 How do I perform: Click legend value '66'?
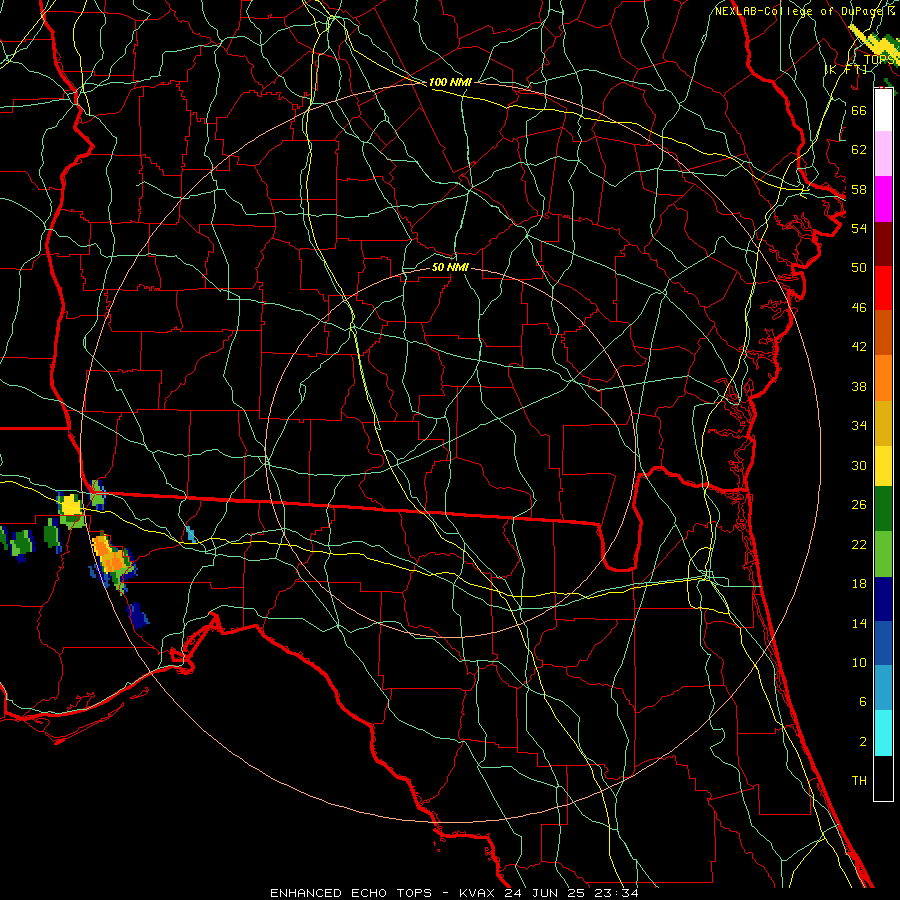click(x=859, y=110)
